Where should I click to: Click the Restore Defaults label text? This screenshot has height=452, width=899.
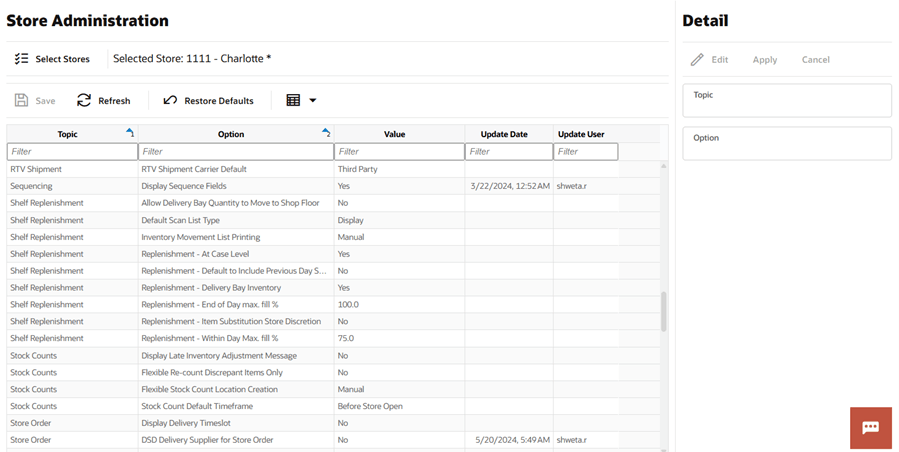click(x=219, y=101)
